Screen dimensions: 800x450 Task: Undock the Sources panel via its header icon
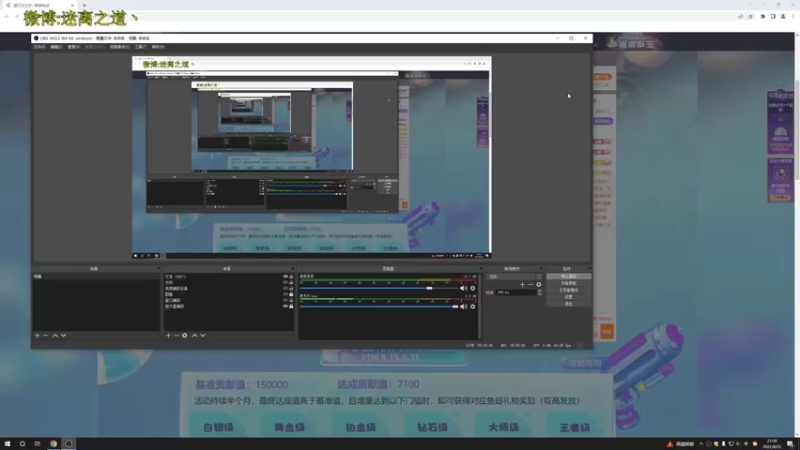point(292,268)
